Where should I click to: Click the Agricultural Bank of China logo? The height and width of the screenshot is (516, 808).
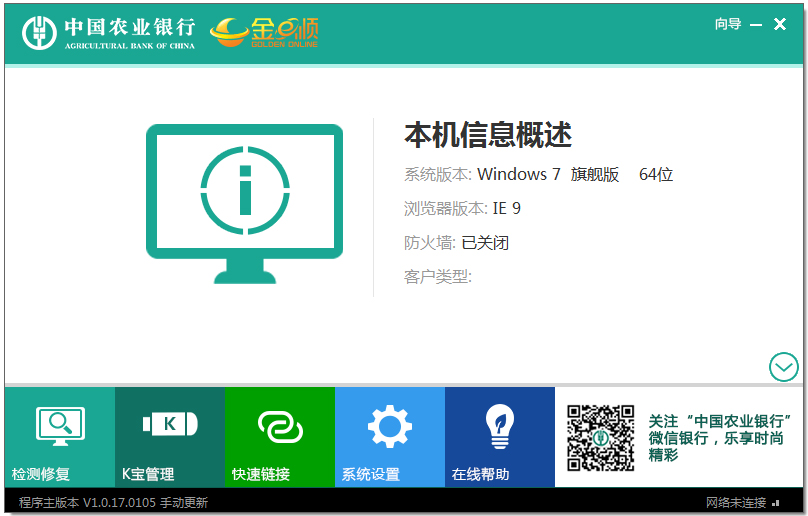[x=110, y=32]
